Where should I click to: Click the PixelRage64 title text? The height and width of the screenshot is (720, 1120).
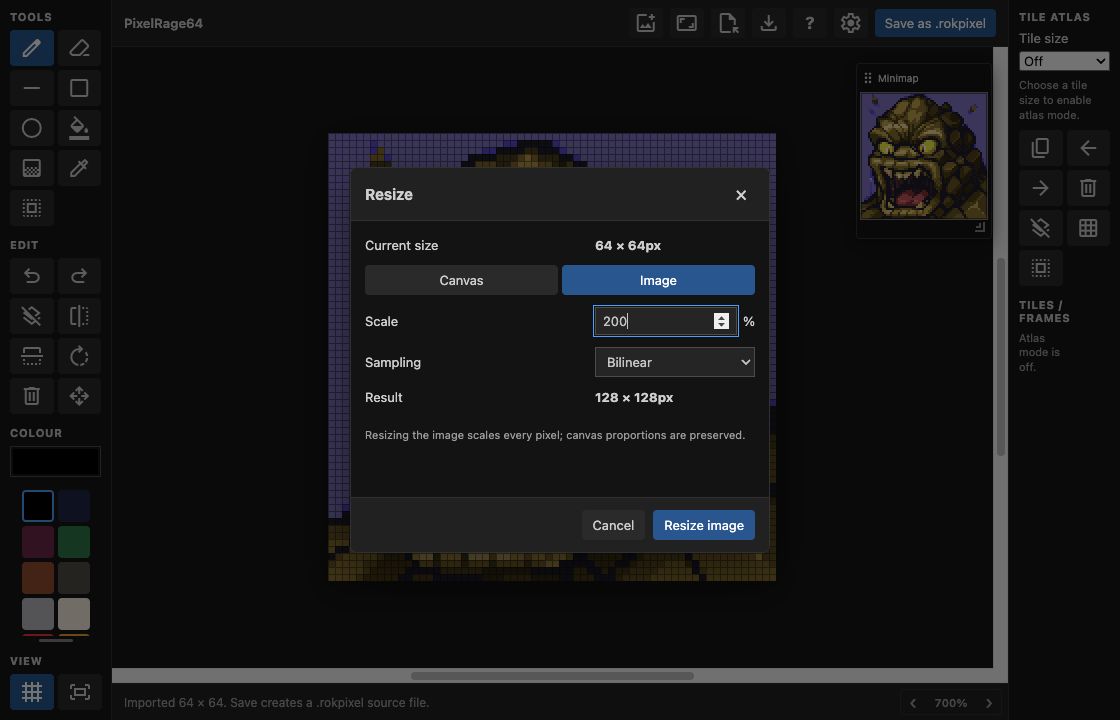point(164,23)
